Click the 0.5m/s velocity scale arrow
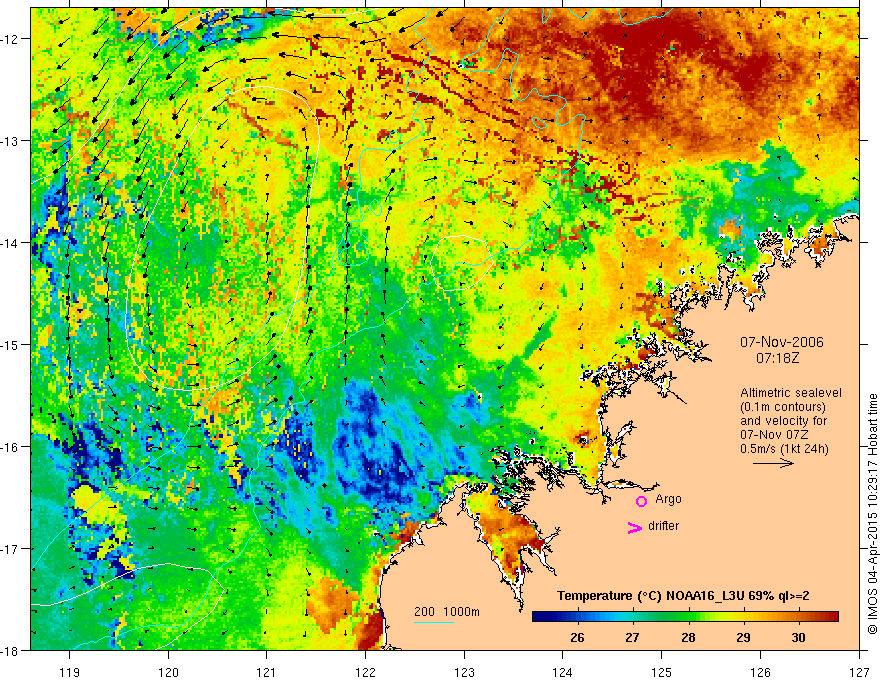The height and width of the screenshot is (680, 880). [773, 463]
